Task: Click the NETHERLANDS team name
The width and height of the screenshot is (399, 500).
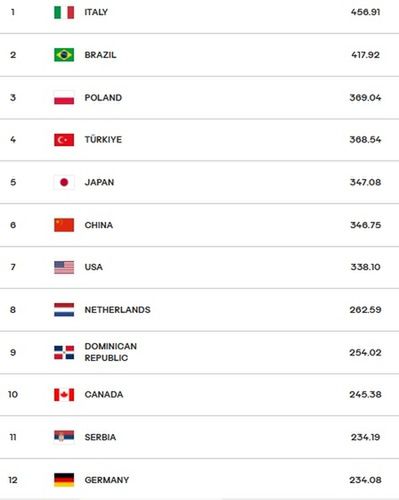Action: [117, 310]
